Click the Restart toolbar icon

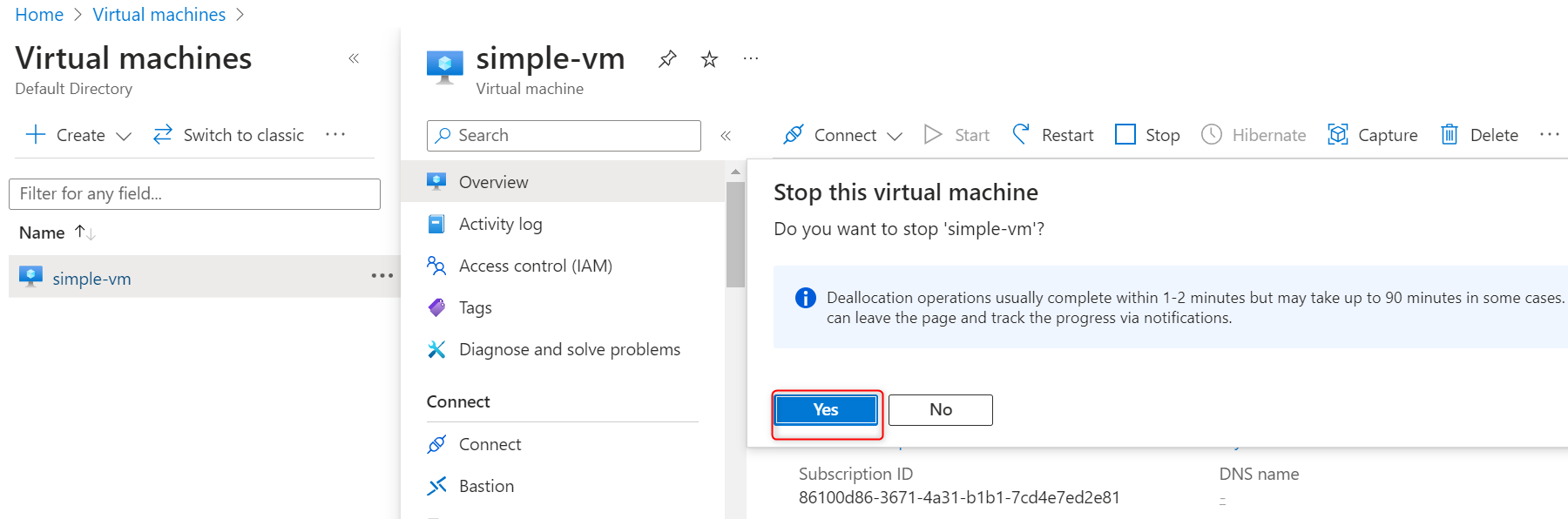(x=1021, y=134)
